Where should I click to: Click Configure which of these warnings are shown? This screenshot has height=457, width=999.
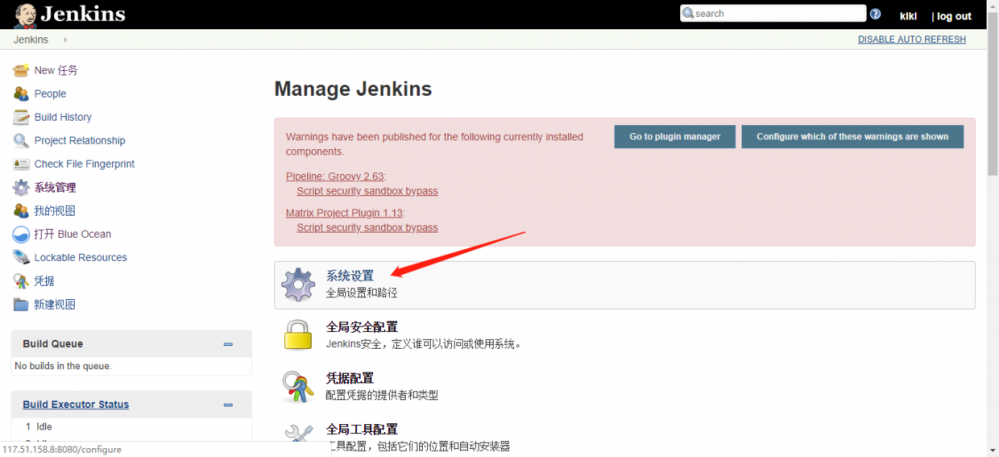tap(852, 136)
